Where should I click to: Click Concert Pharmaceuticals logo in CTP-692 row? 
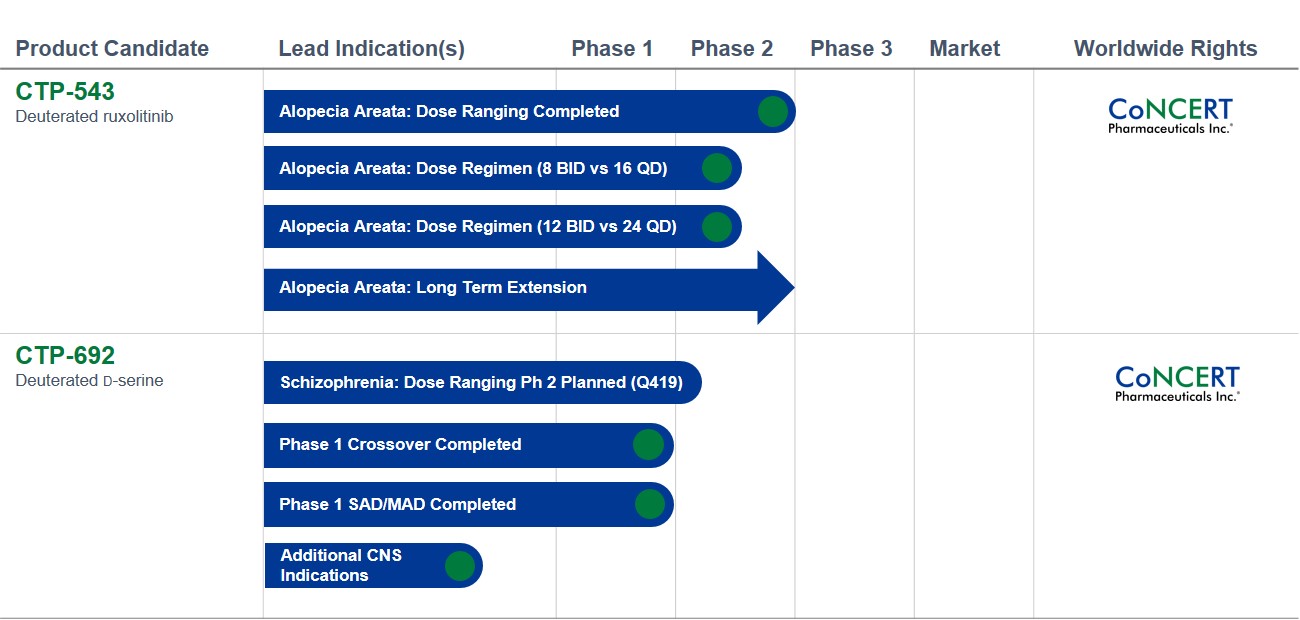click(x=1178, y=384)
